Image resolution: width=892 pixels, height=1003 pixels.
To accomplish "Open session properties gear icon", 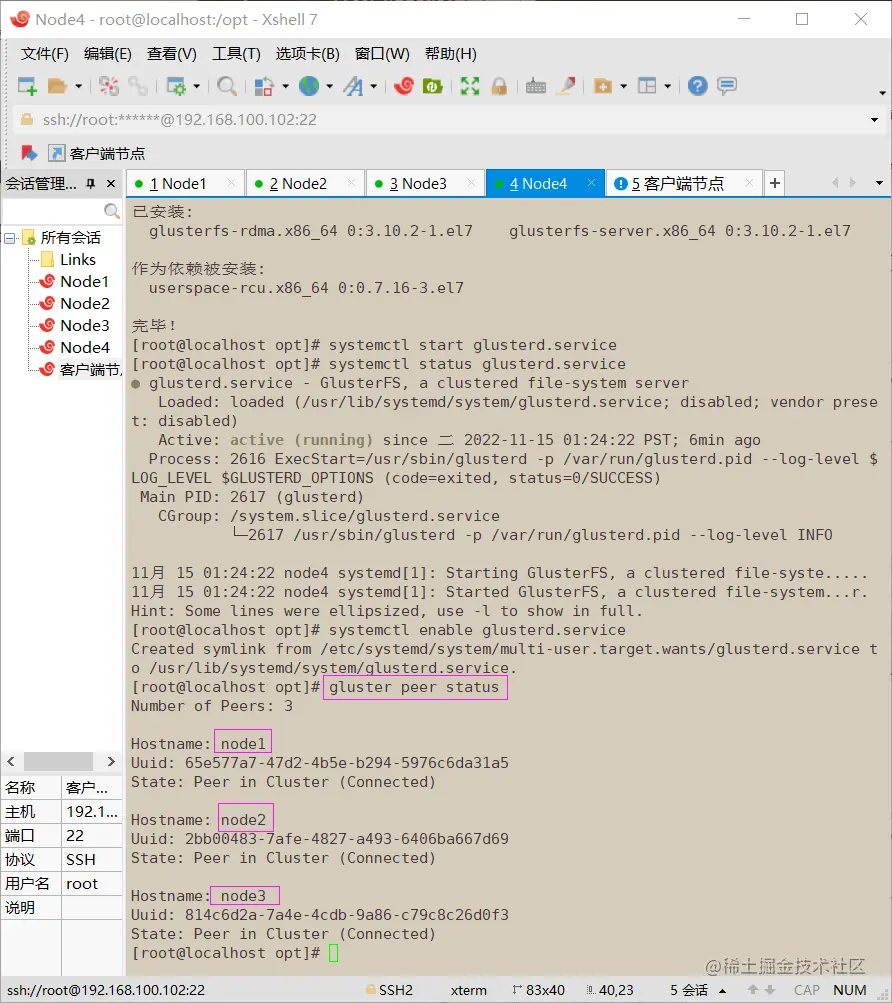I will [176, 86].
